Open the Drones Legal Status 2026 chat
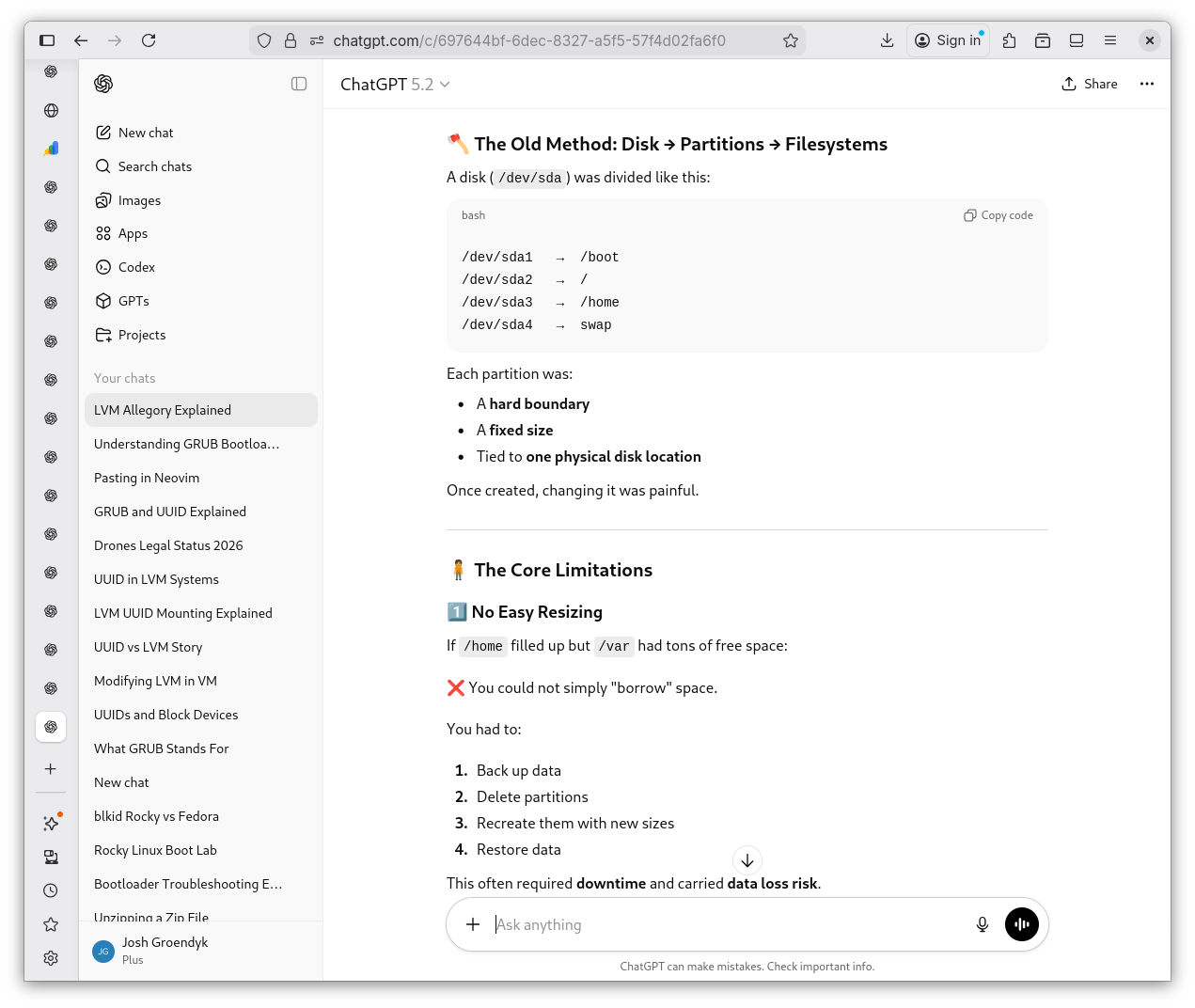This screenshot has width=1195, height=1008. point(168,545)
